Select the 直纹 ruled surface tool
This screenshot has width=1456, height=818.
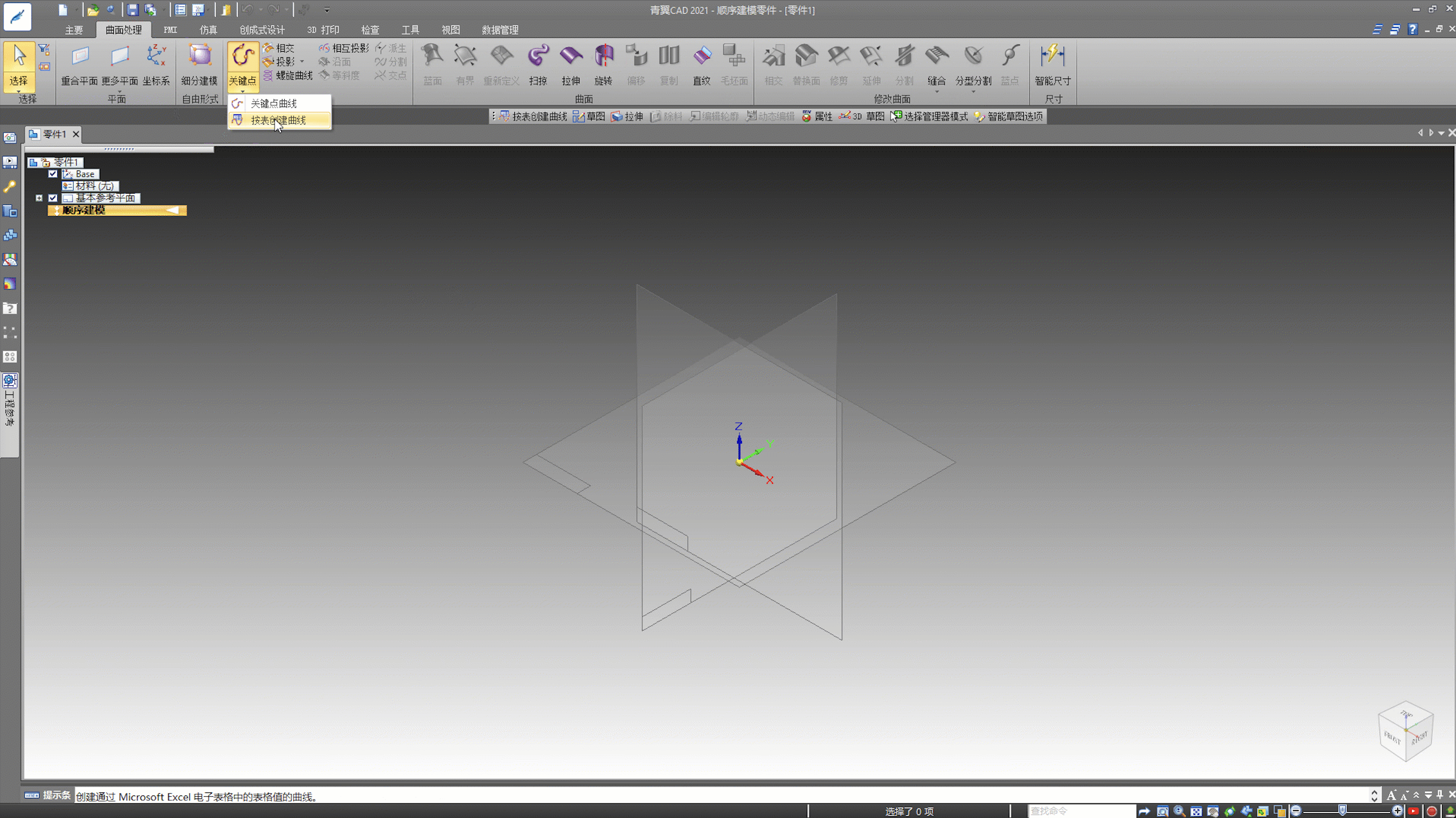coord(702,65)
